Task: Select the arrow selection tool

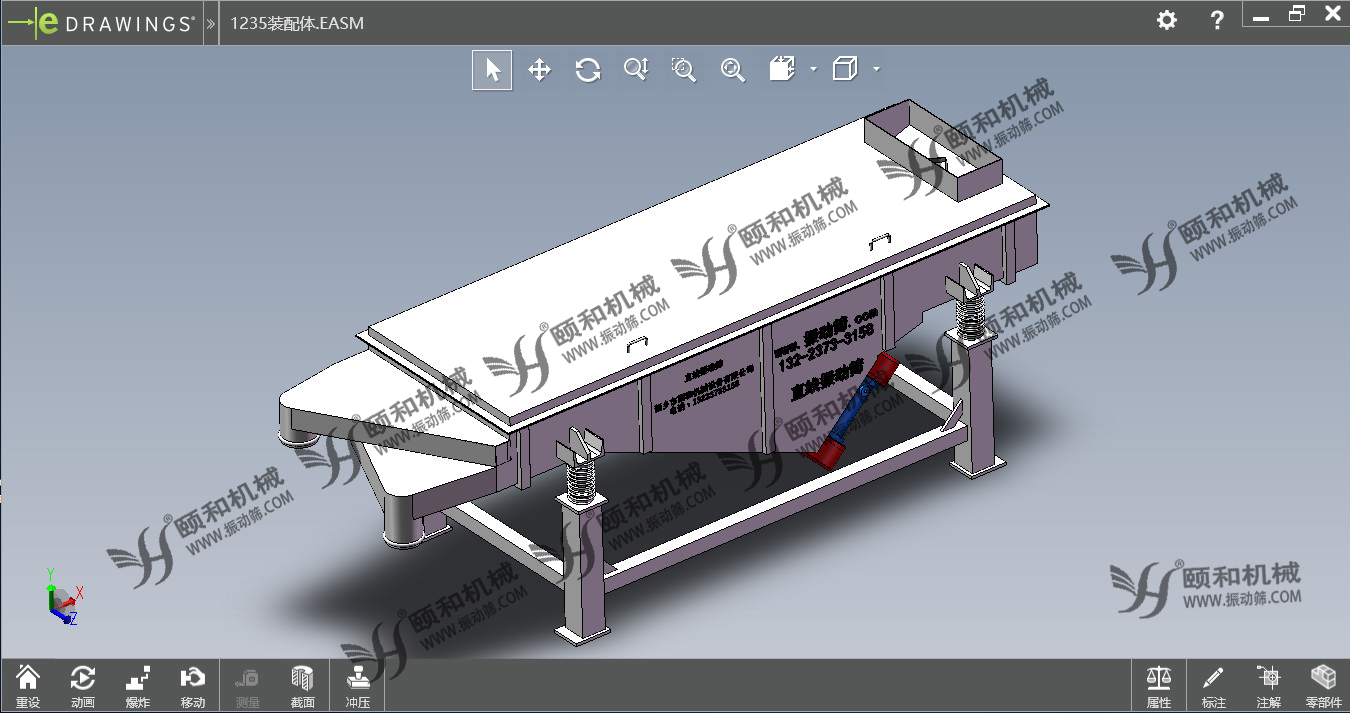Action: [x=492, y=69]
